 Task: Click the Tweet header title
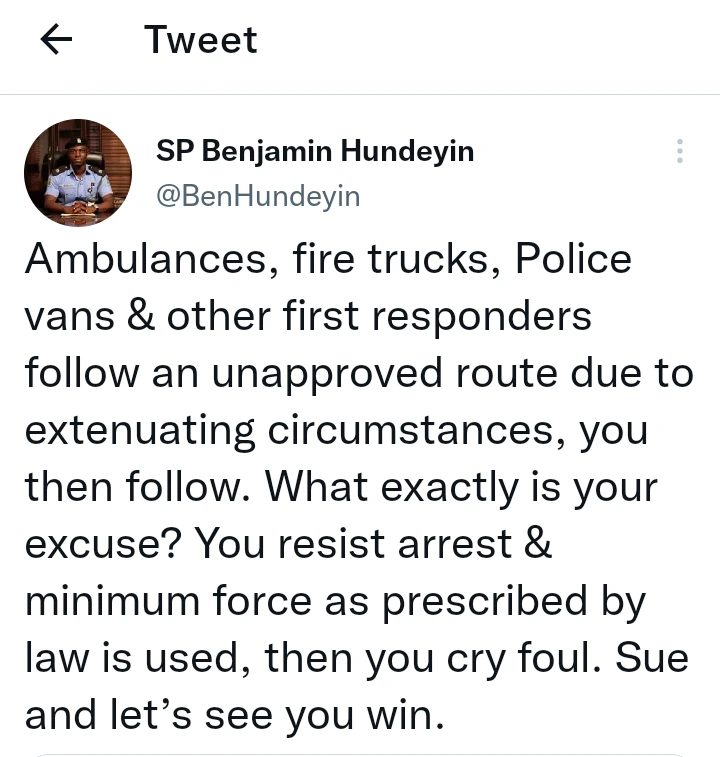coord(201,40)
